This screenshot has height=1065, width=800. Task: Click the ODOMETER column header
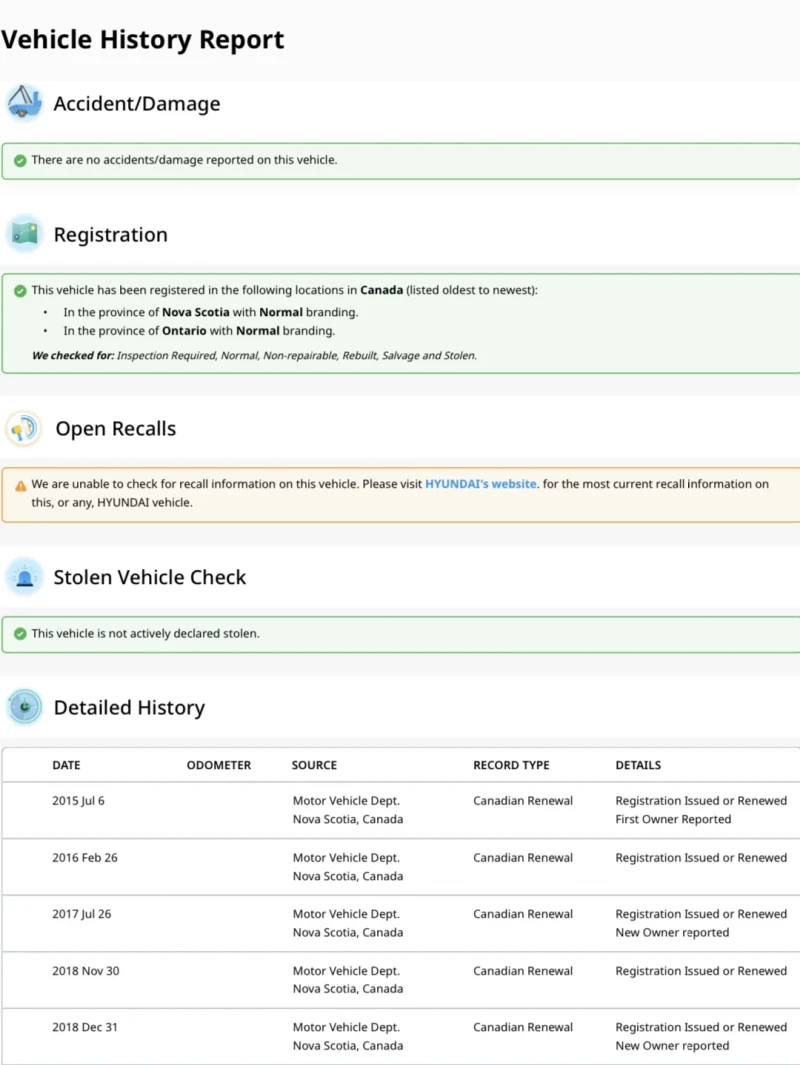(219, 765)
